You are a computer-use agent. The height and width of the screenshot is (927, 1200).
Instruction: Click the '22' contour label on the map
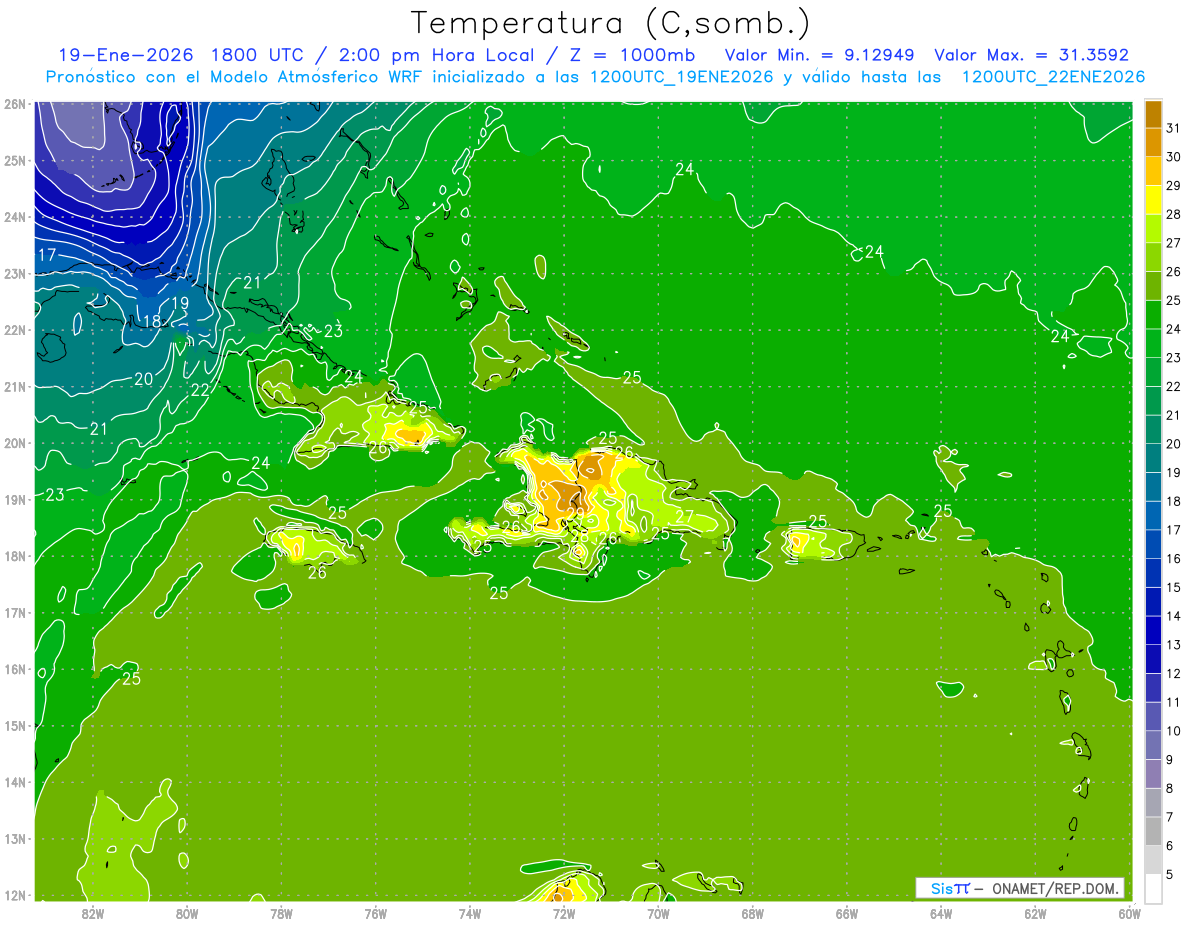(x=200, y=390)
